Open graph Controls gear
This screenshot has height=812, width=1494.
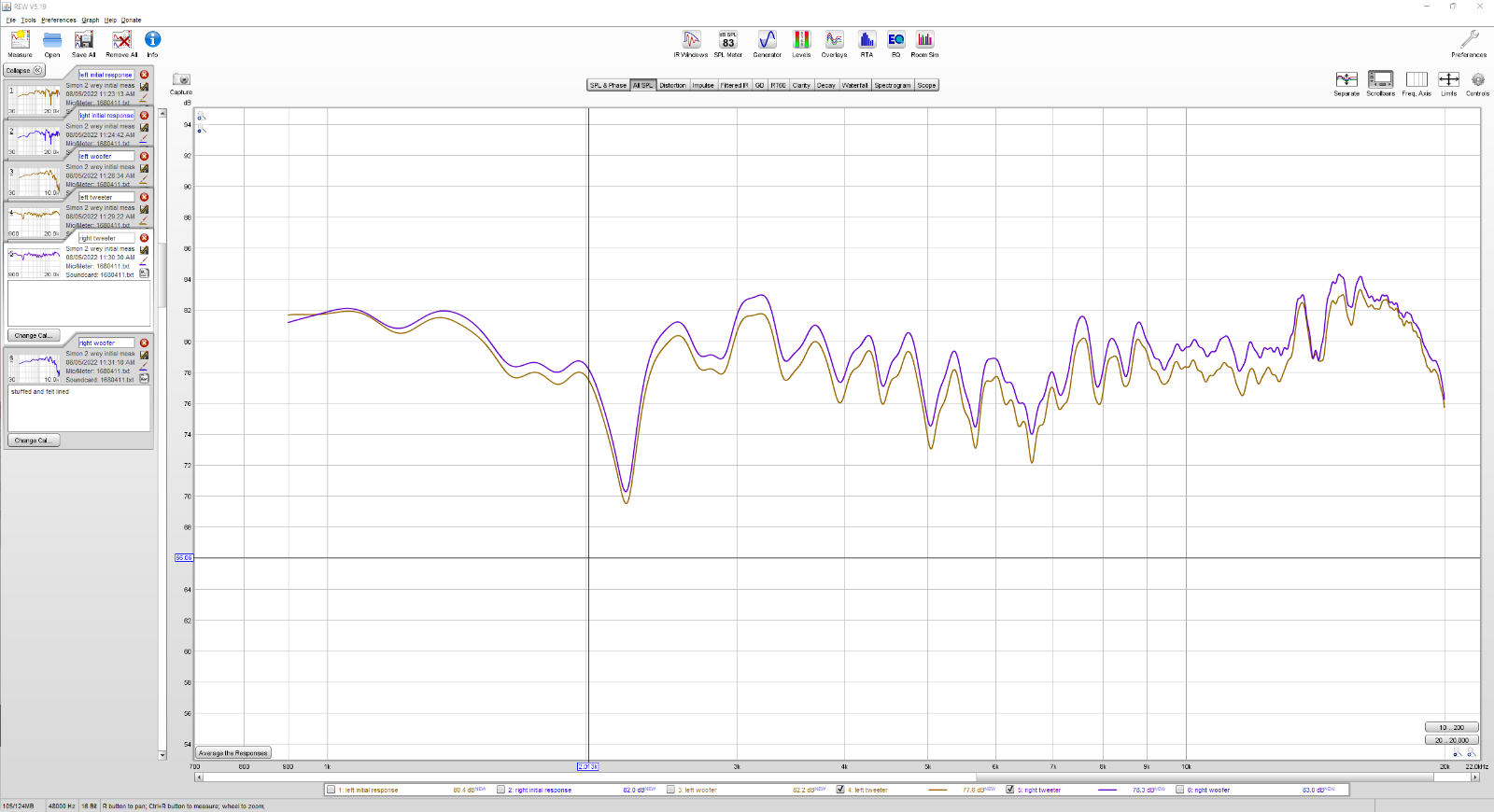(x=1477, y=83)
